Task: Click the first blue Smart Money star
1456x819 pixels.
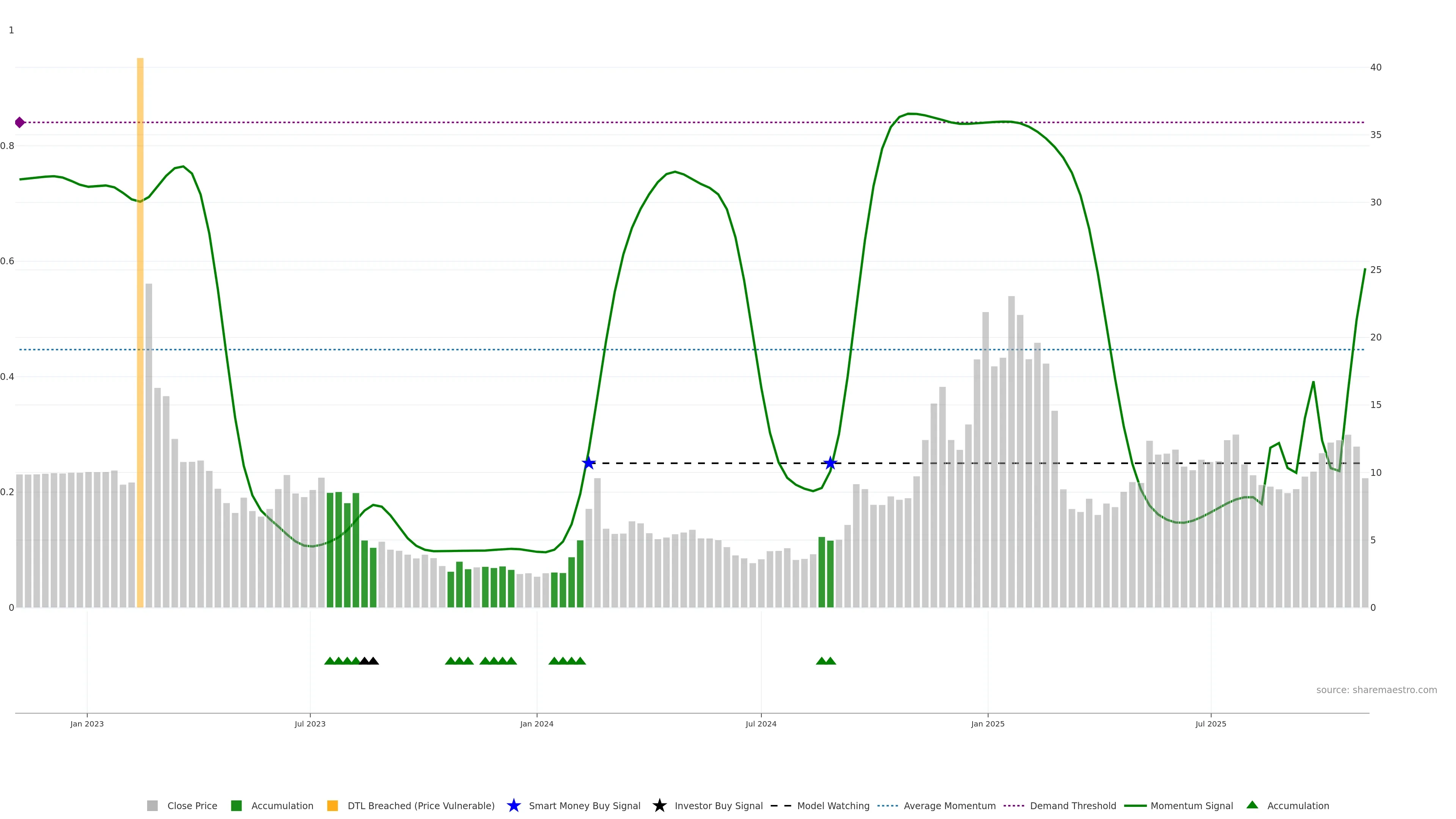Action: 588,463
